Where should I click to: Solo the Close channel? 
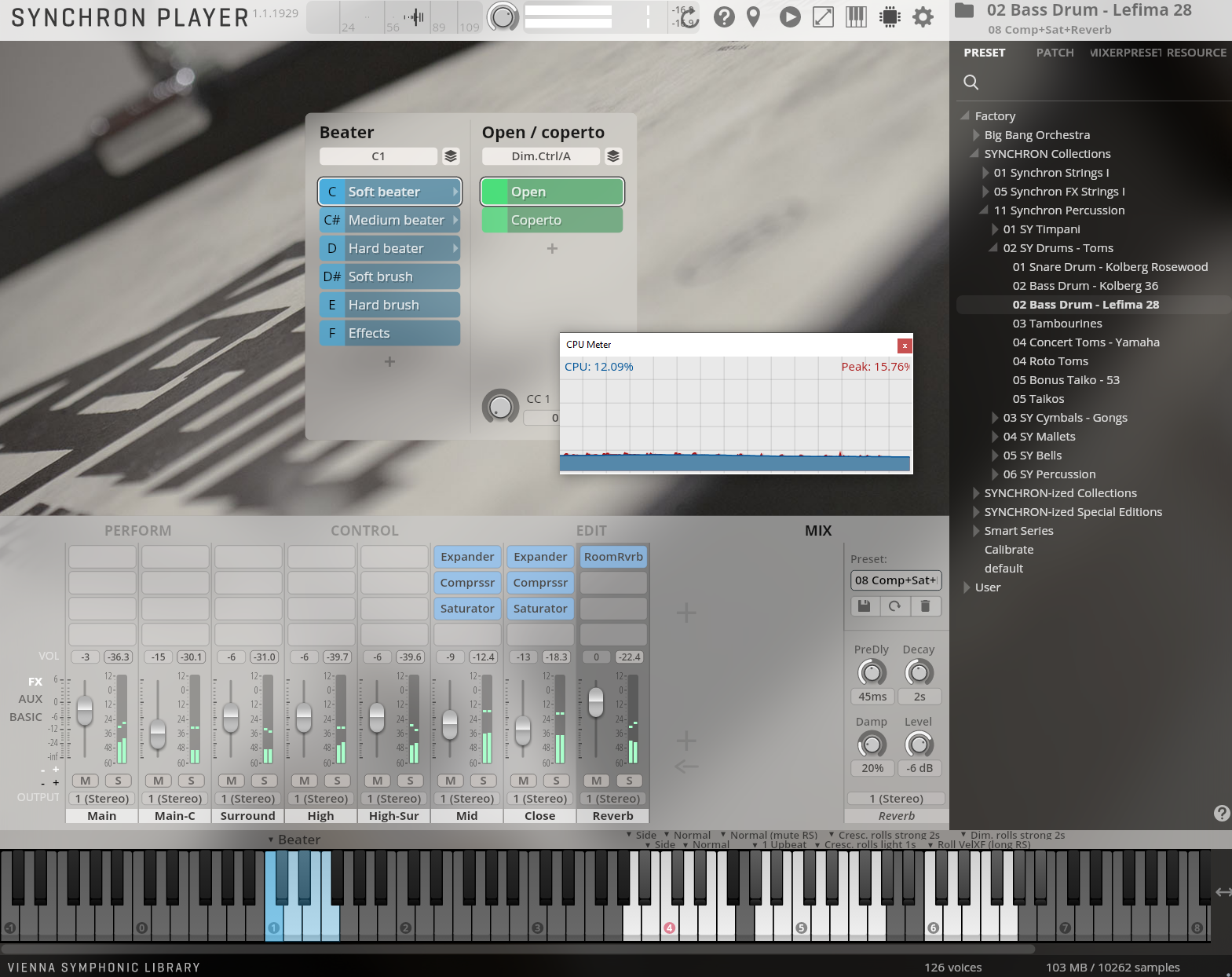coord(557,781)
